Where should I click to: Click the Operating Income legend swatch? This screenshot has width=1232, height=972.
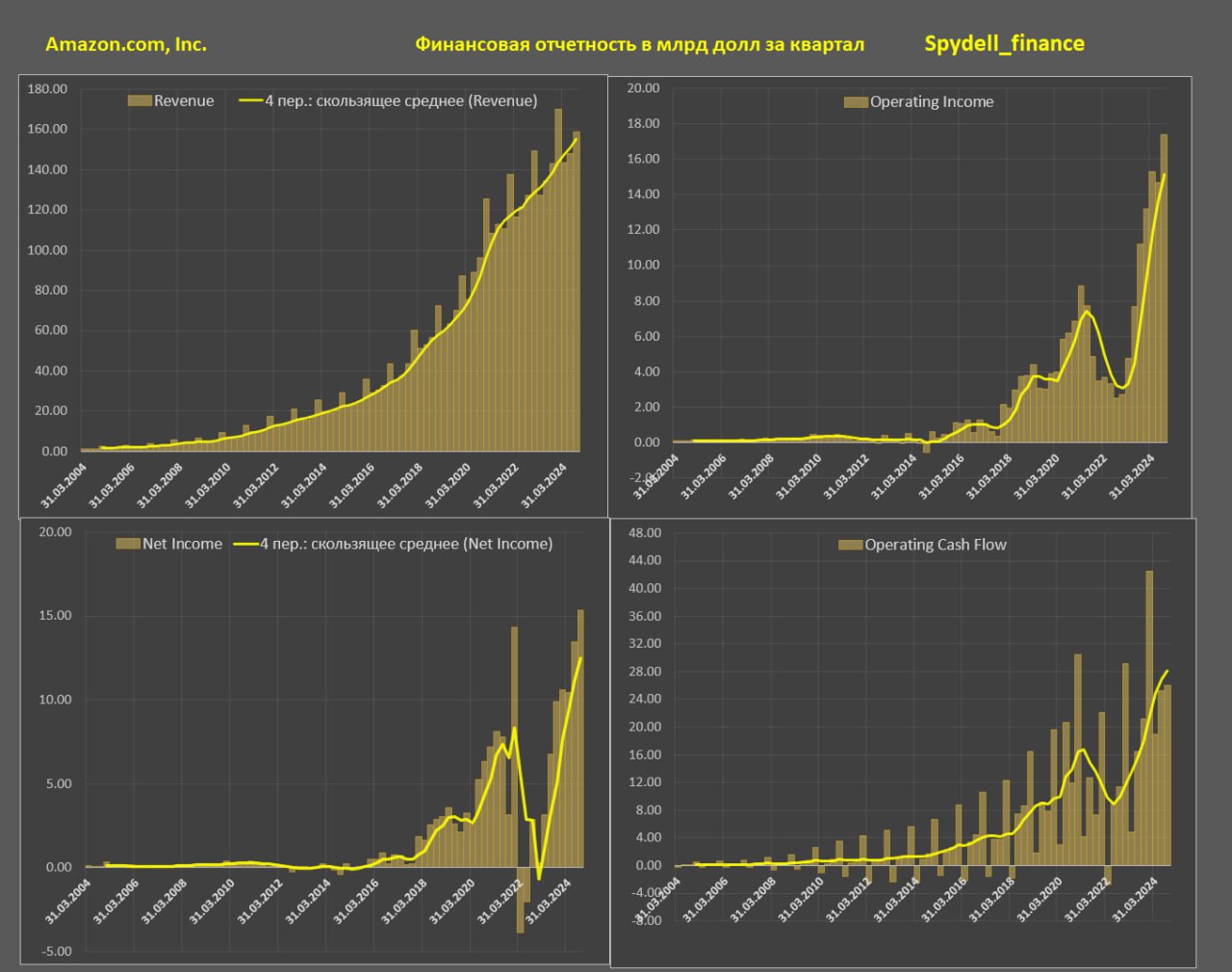point(856,102)
